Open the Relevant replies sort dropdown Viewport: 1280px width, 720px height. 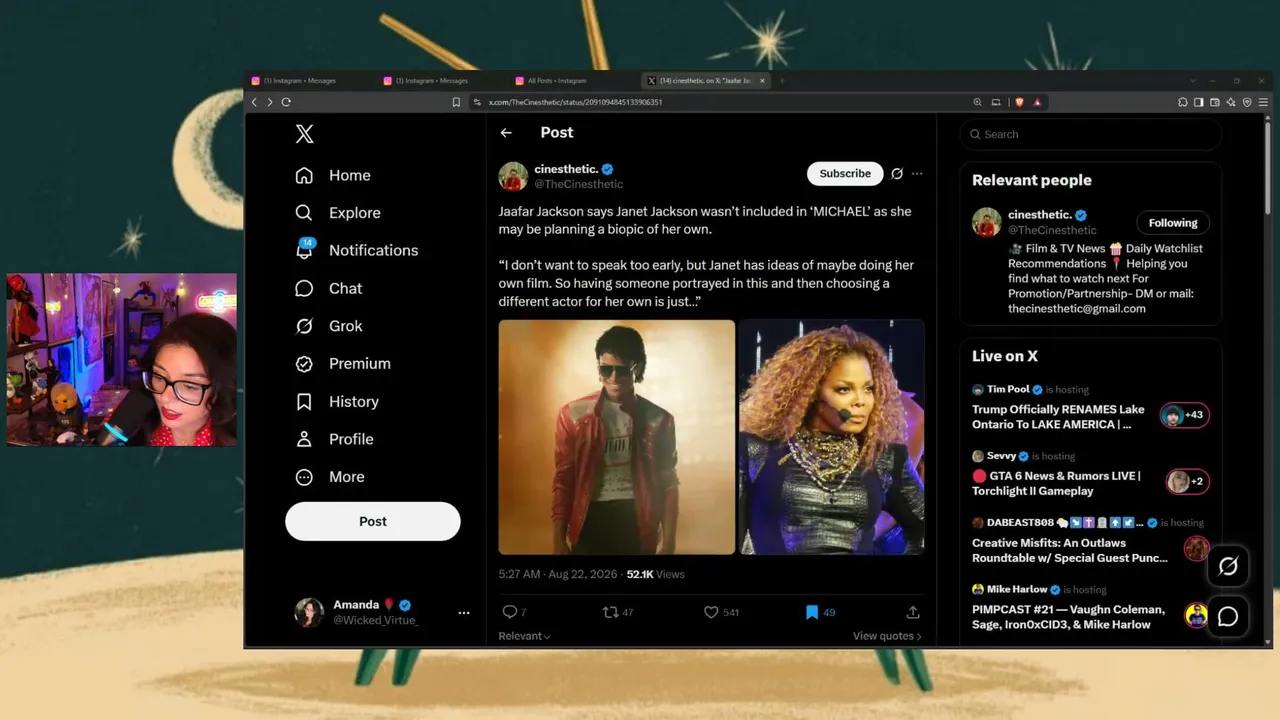[x=525, y=636]
